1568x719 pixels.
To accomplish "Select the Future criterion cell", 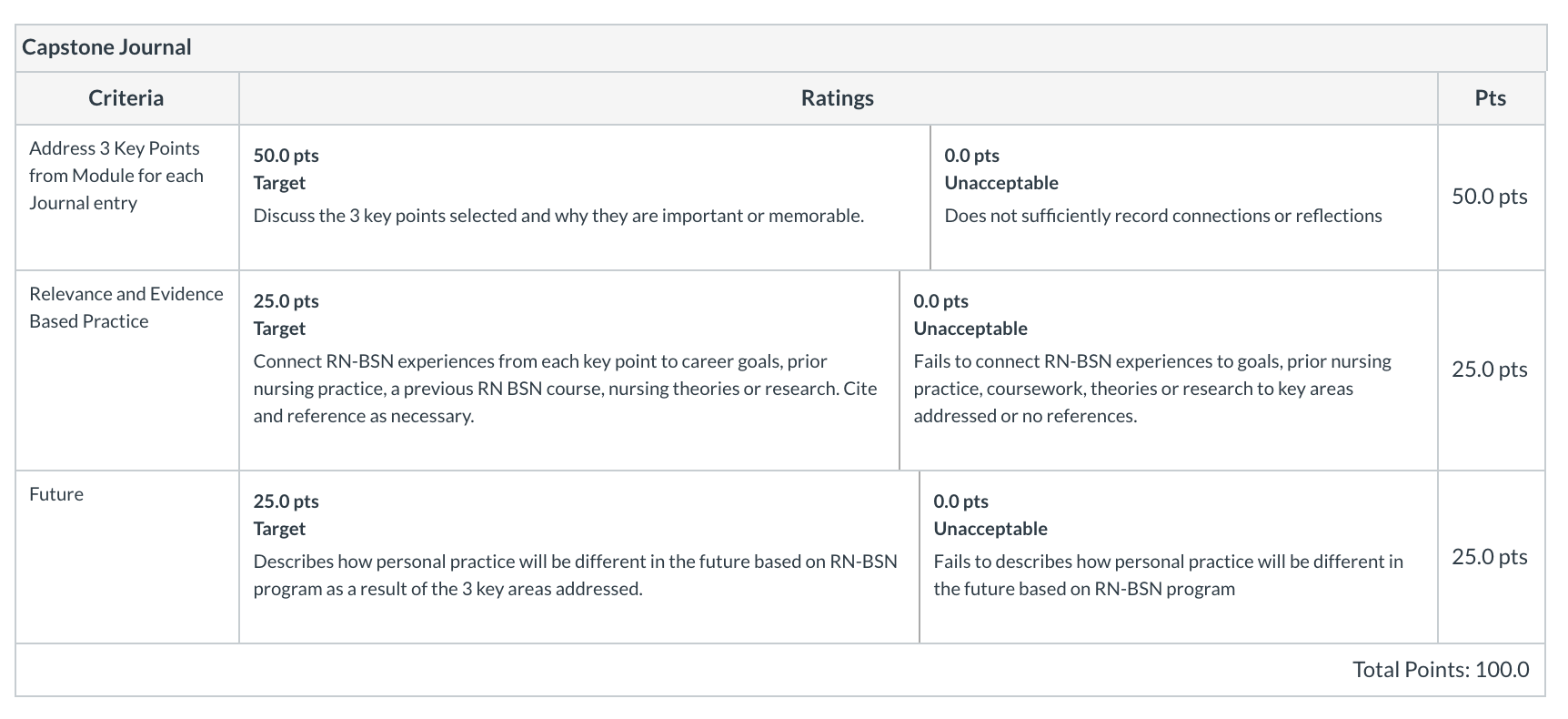I will (x=126, y=556).
